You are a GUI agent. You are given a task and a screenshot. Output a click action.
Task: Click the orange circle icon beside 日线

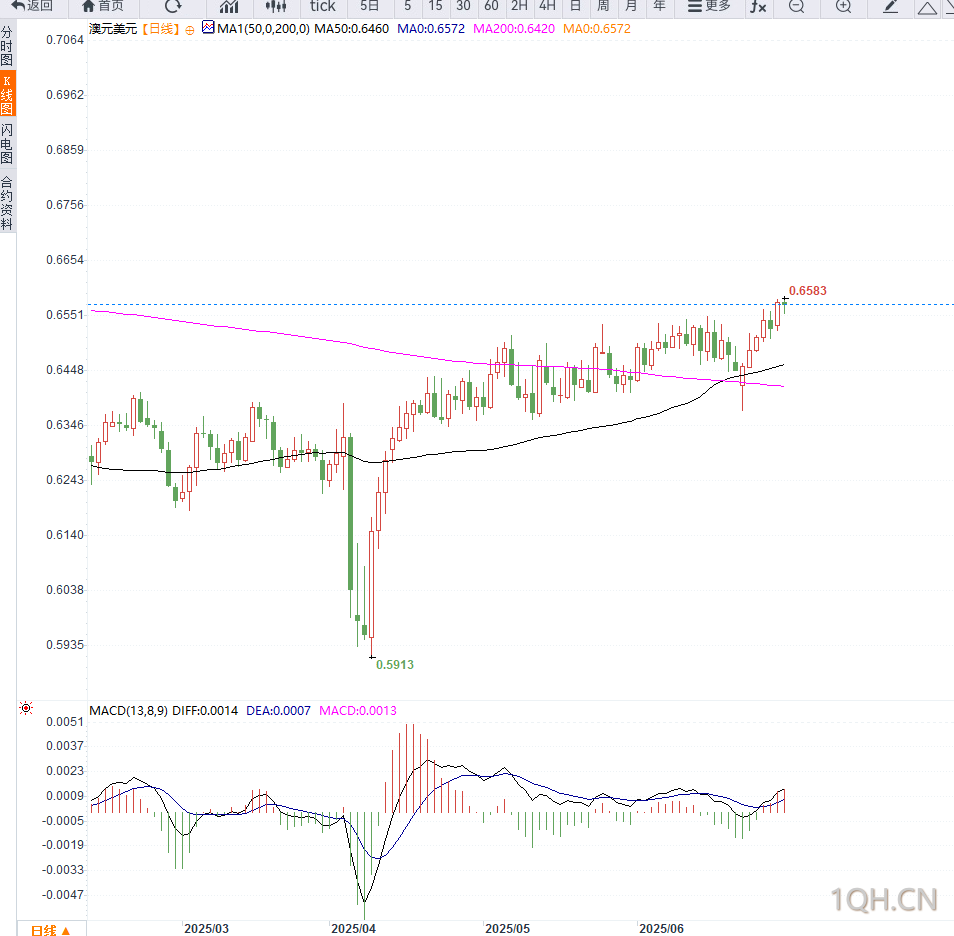click(x=190, y=30)
